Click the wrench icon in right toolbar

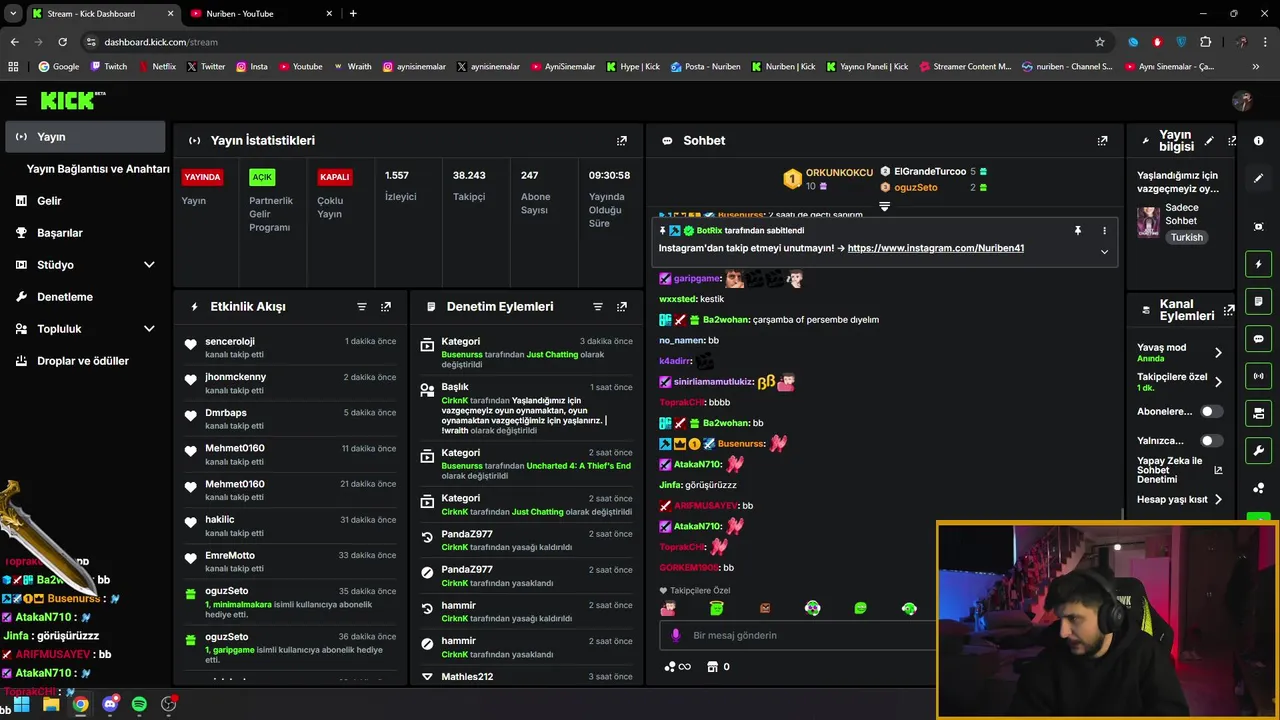coord(1259,451)
